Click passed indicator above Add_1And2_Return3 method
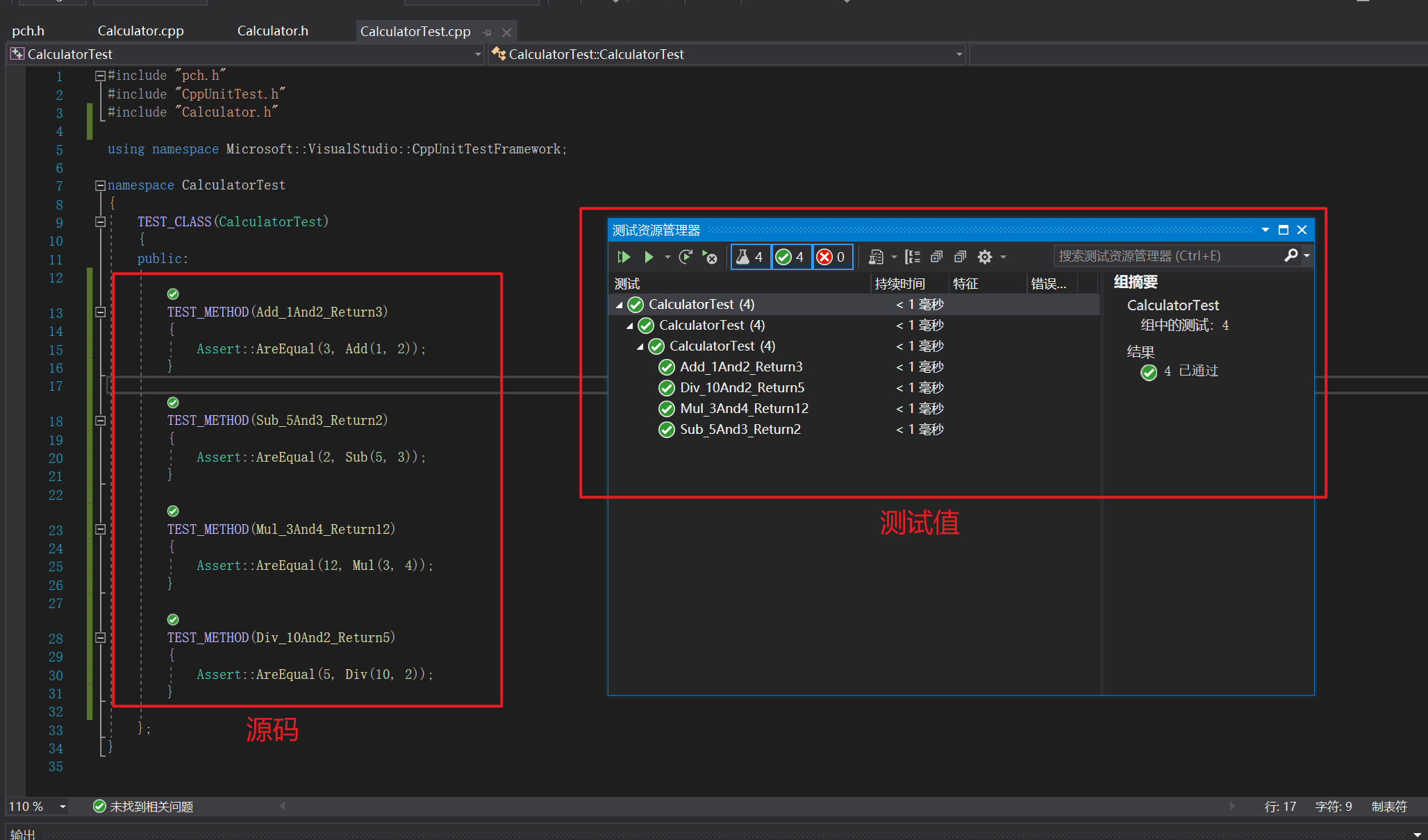Viewport: 1428px width, 840px height. [x=173, y=294]
